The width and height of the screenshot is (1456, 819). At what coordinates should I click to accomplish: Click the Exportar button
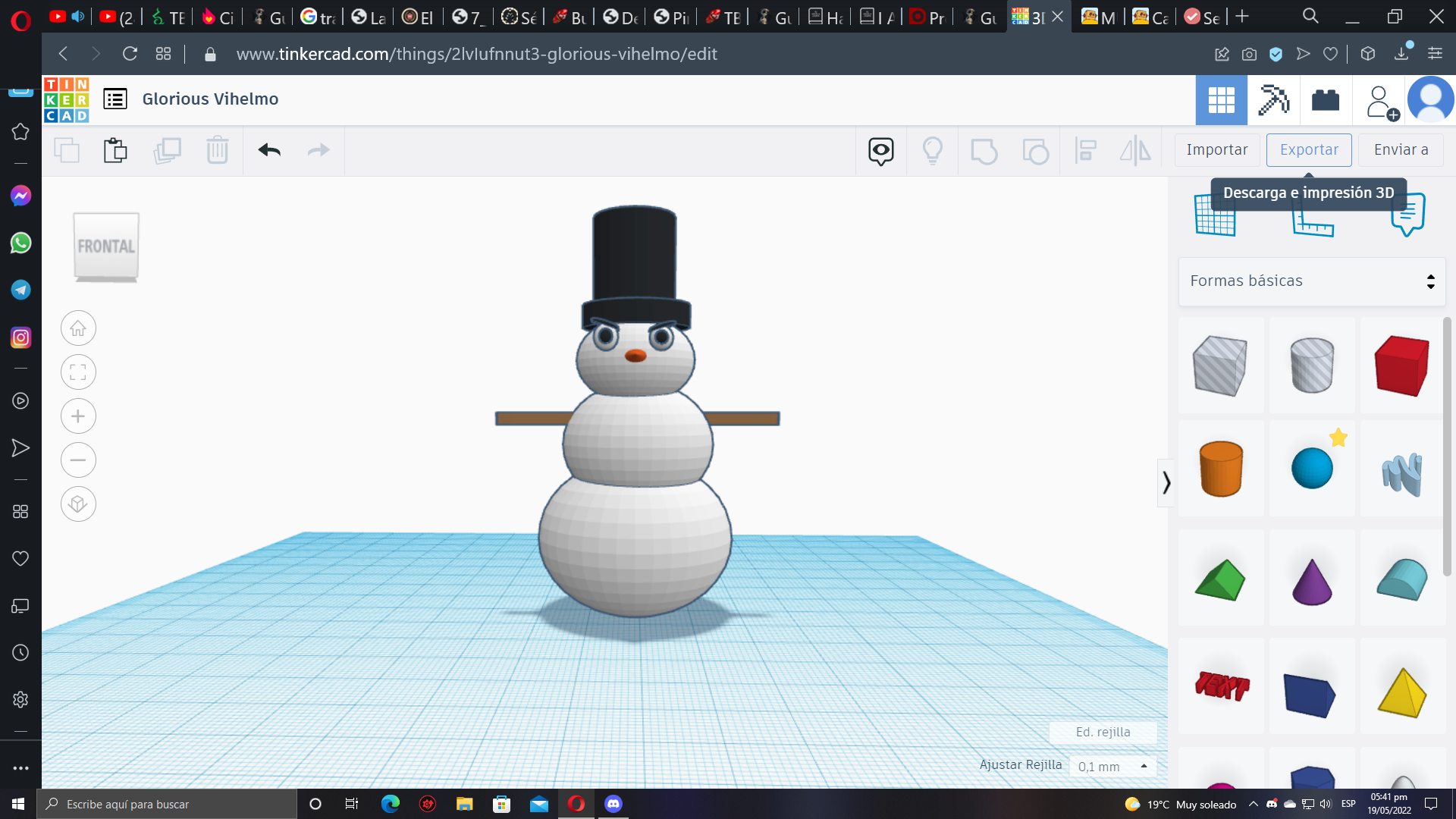(1309, 150)
